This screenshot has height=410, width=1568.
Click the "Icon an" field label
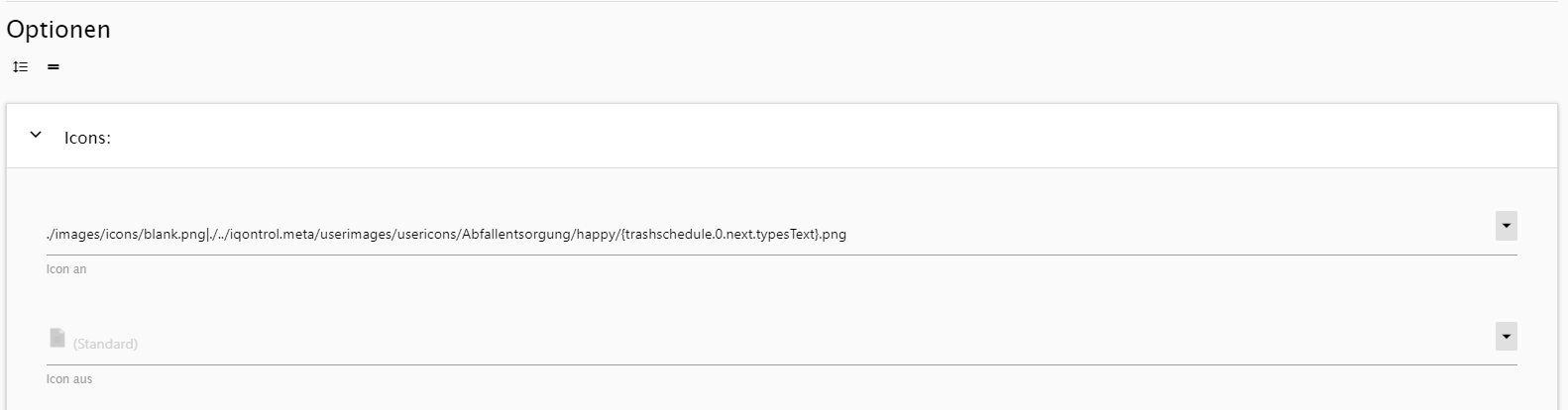pos(66,269)
